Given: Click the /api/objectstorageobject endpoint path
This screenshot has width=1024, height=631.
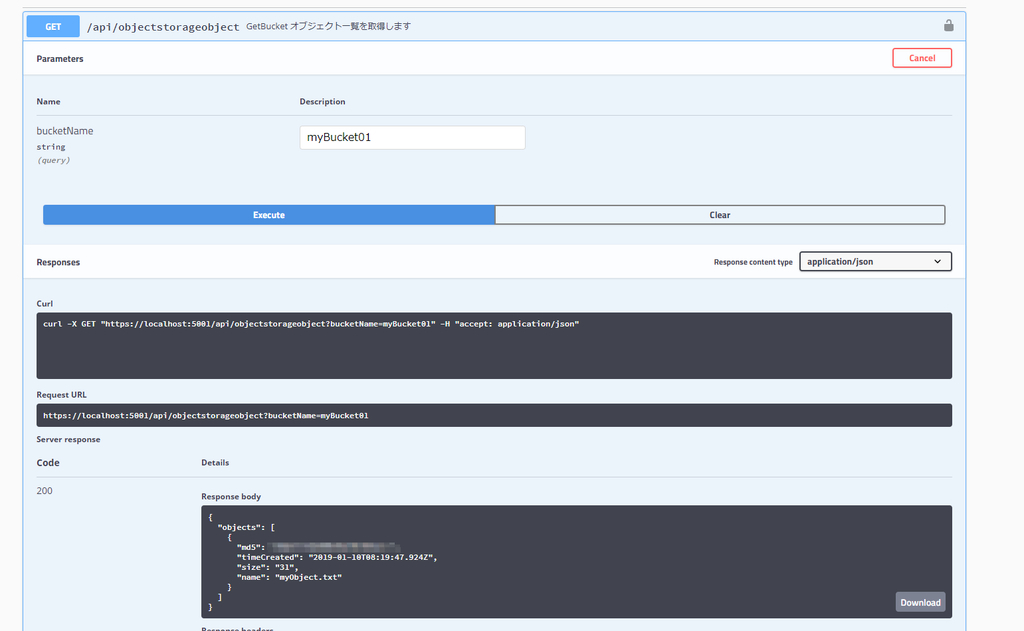Looking at the screenshot, I should click(x=163, y=27).
